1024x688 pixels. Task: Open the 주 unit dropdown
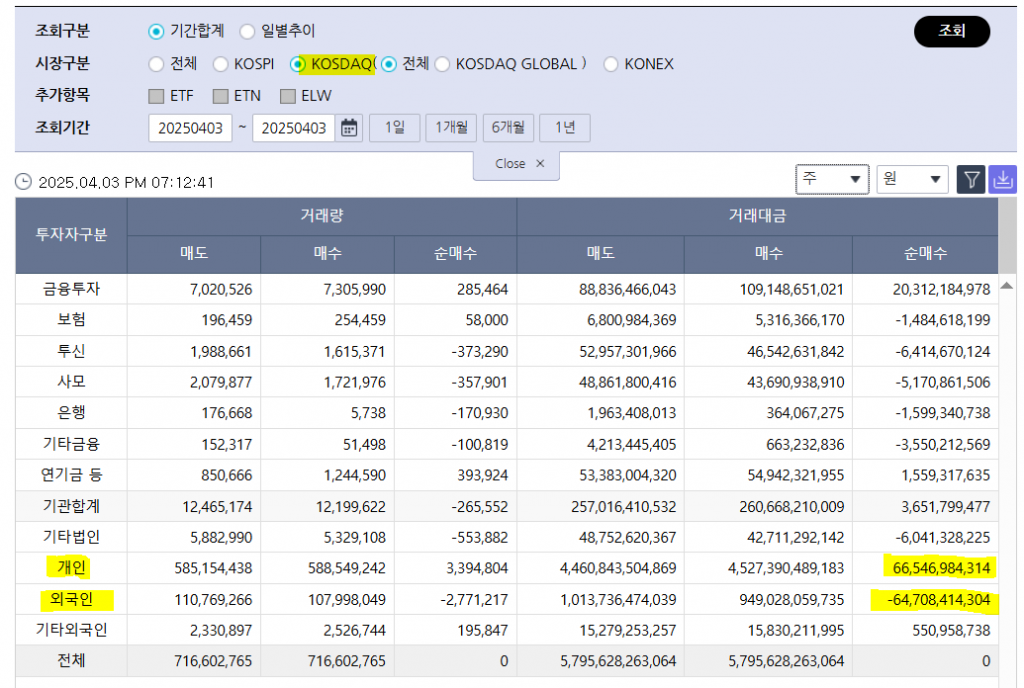pos(832,179)
